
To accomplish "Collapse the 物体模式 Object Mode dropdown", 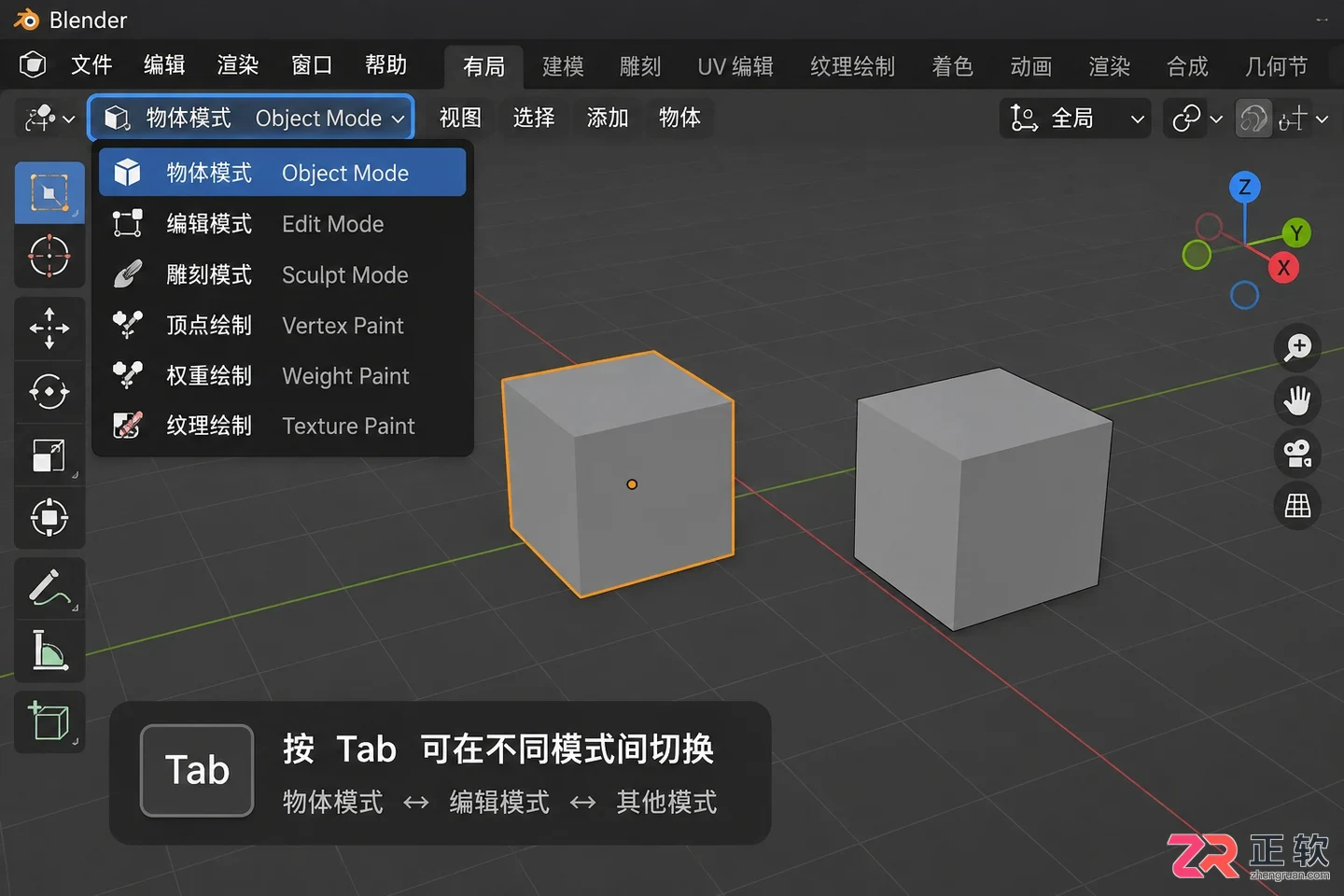I will tap(252, 119).
